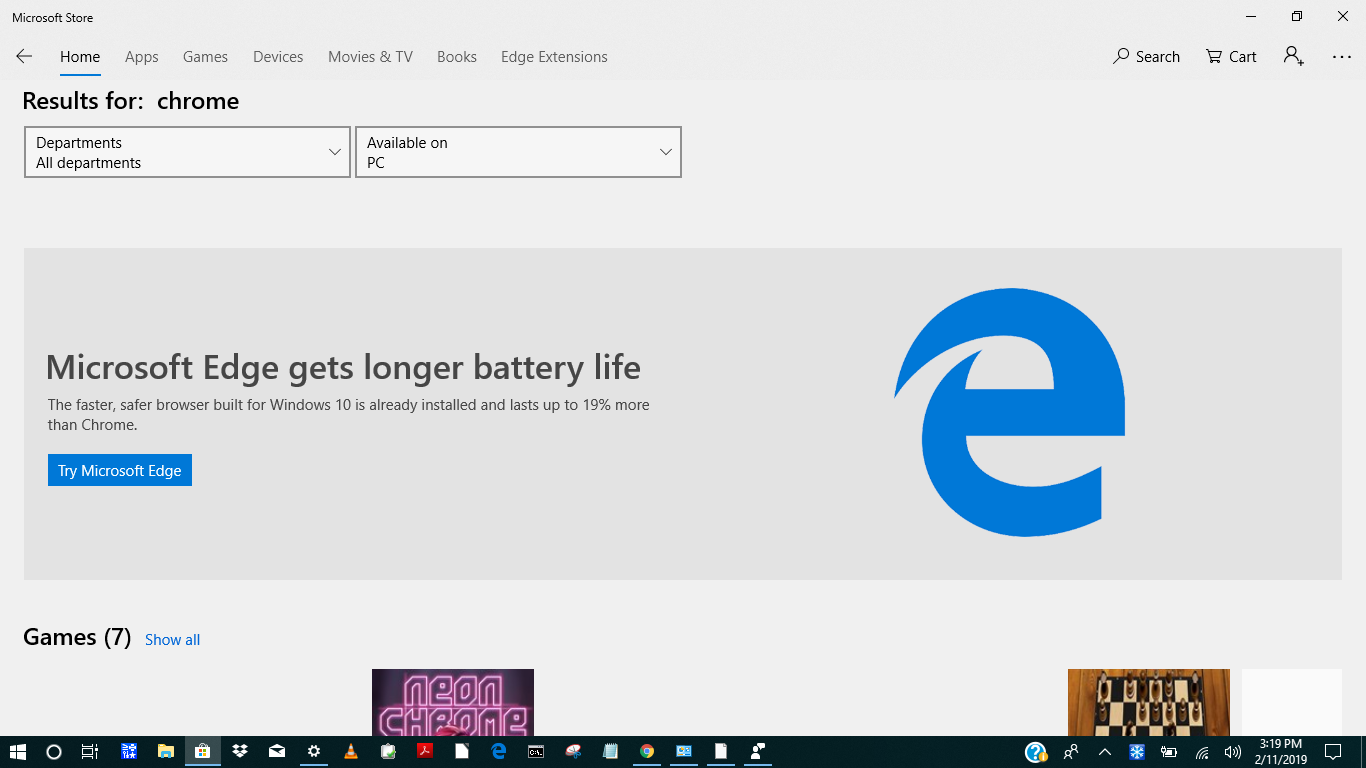Image resolution: width=1366 pixels, height=768 pixels.
Task: Open the chess game thumbnail
Action: (1149, 702)
